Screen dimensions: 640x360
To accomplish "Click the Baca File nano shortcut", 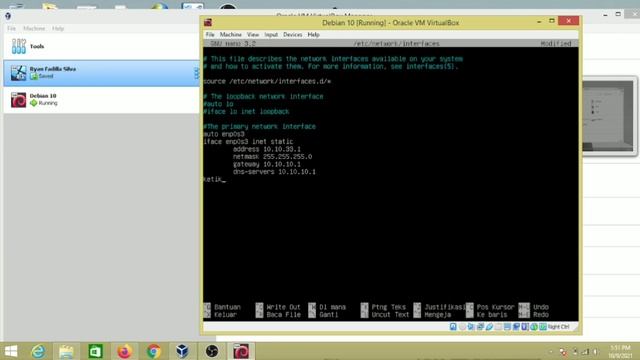I will [278, 315].
